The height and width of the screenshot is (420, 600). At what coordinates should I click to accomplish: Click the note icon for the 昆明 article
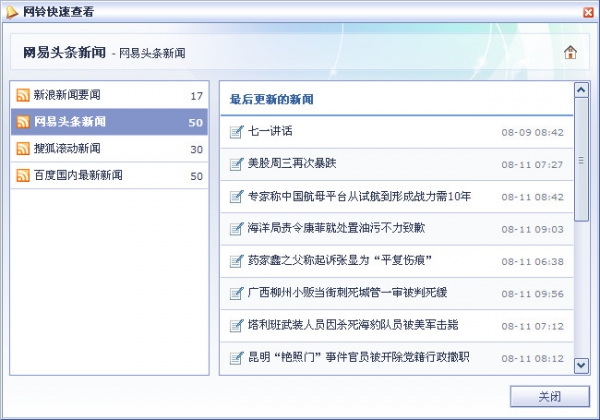(x=236, y=358)
